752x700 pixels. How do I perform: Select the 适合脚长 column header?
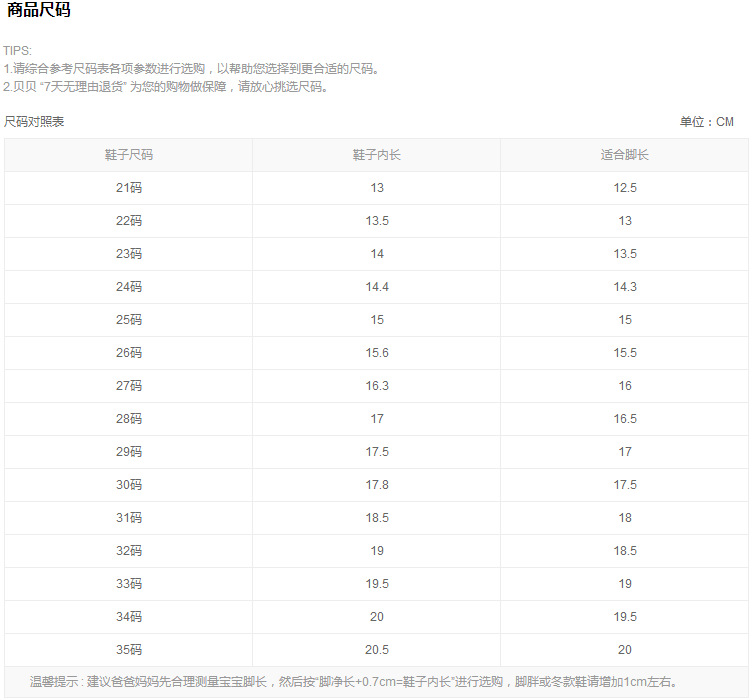pyautogui.click(x=624, y=155)
